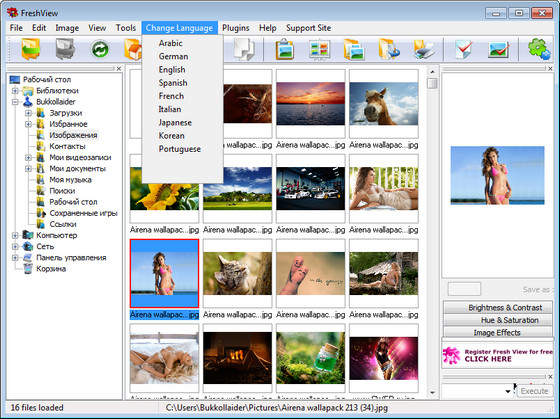Image resolution: width=560 pixels, height=419 pixels.
Task: Close the folder tree panel with its X
Action: [x=119, y=68]
